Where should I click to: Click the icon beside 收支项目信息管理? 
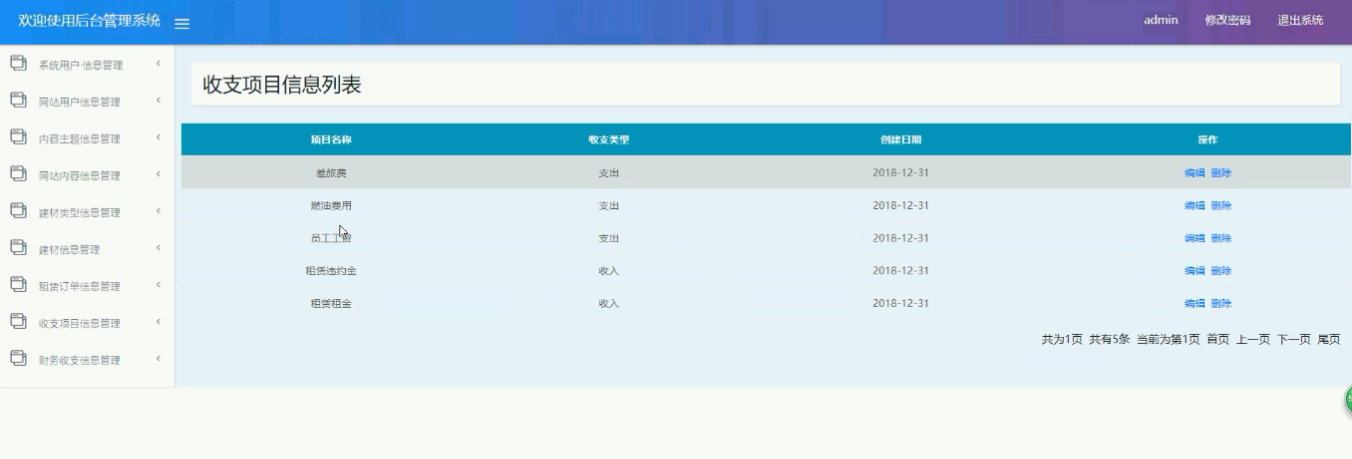point(17,321)
